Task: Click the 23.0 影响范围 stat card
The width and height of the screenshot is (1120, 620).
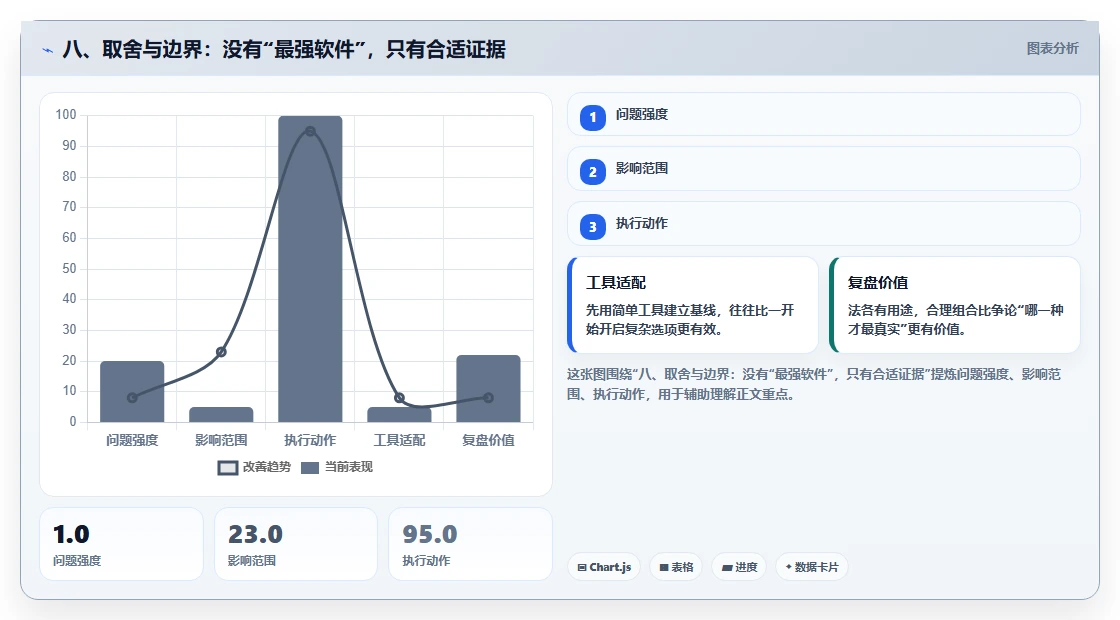Action: tap(296, 544)
